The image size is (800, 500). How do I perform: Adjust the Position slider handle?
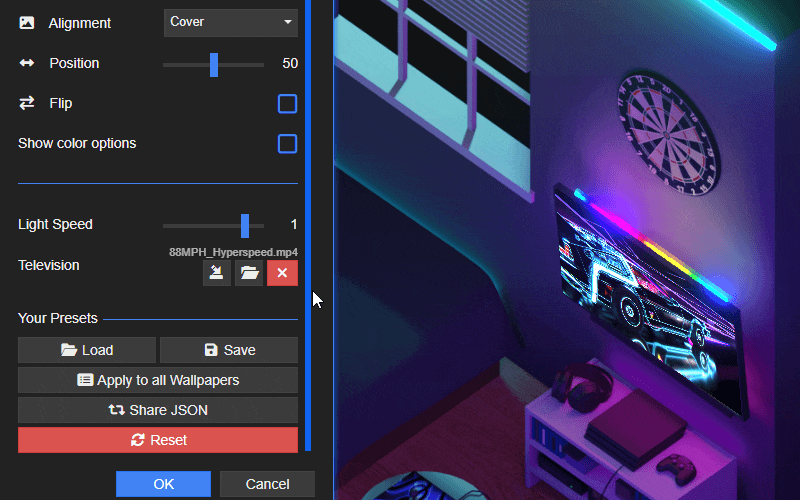(x=214, y=65)
